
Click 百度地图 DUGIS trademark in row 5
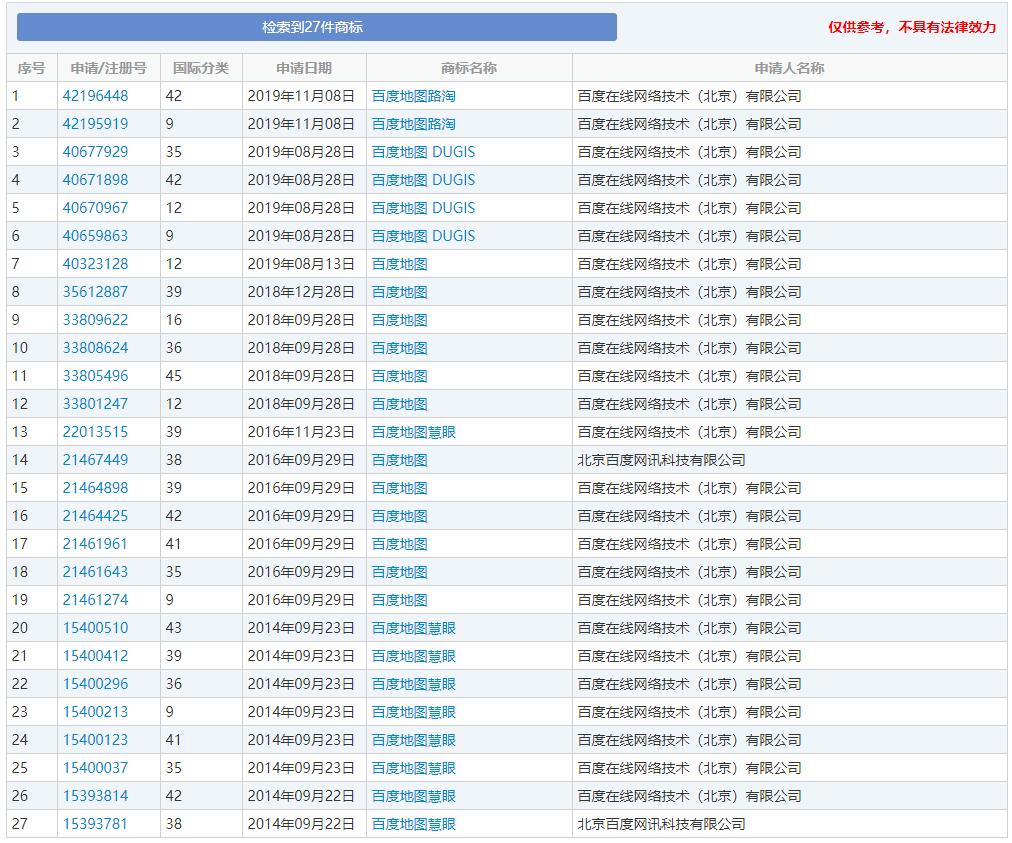point(423,208)
